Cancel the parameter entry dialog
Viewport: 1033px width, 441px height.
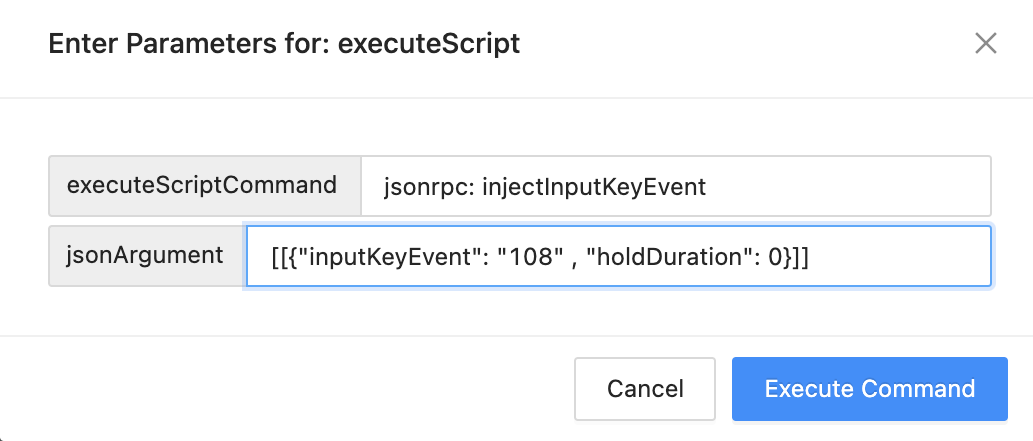point(645,389)
